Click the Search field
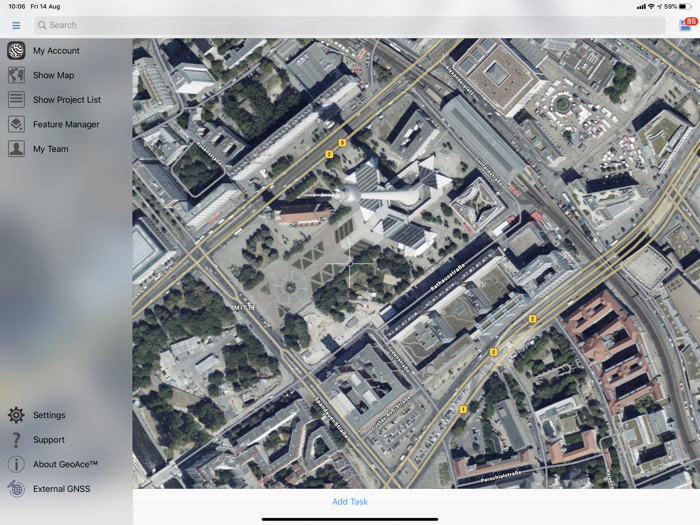This screenshot has width=700, height=525. click(x=350, y=25)
